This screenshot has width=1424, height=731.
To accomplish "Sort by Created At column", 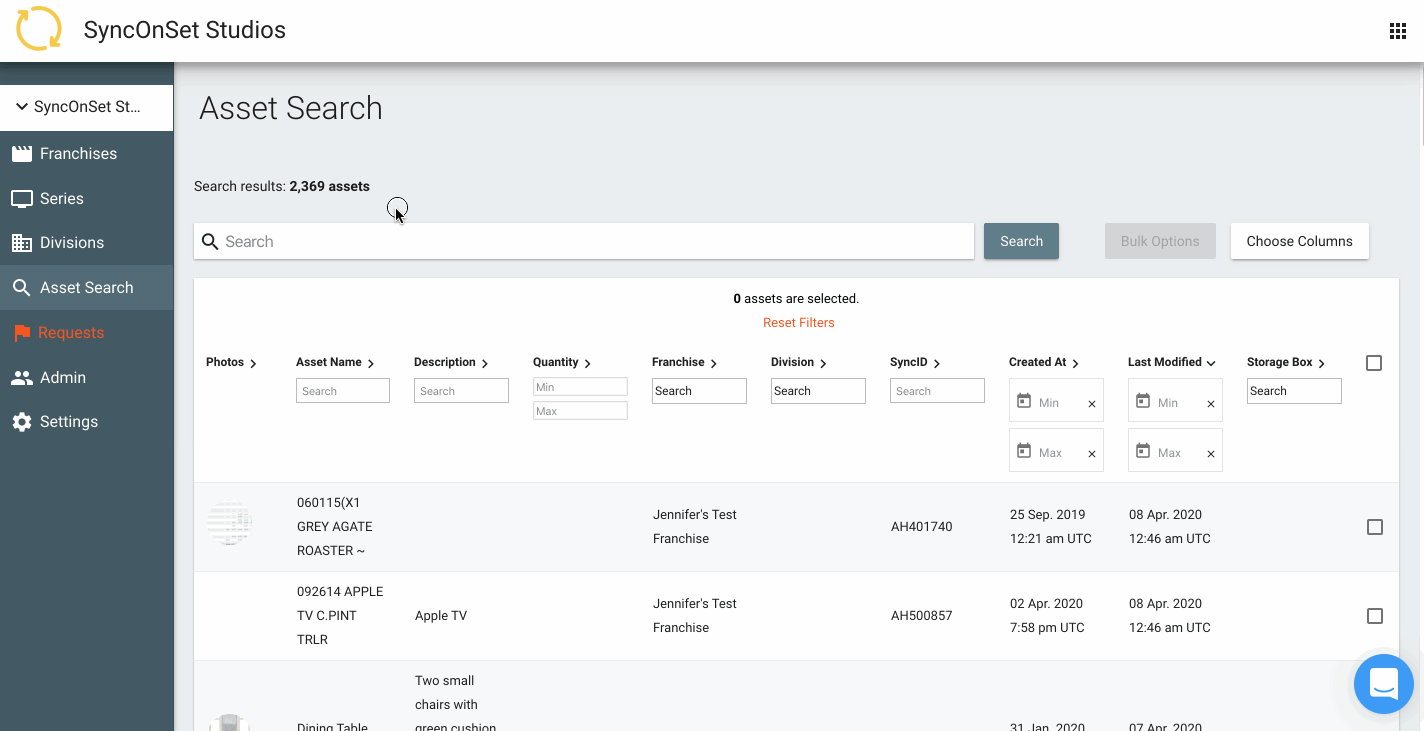I will click(1044, 362).
